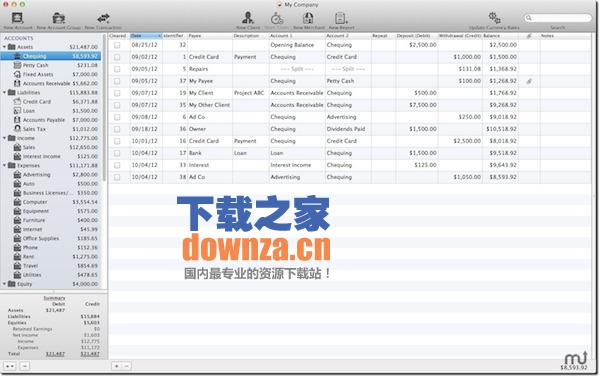Click the Dividends Paid cell
The height and width of the screenshot is (377, 600).
coord(348,129)
